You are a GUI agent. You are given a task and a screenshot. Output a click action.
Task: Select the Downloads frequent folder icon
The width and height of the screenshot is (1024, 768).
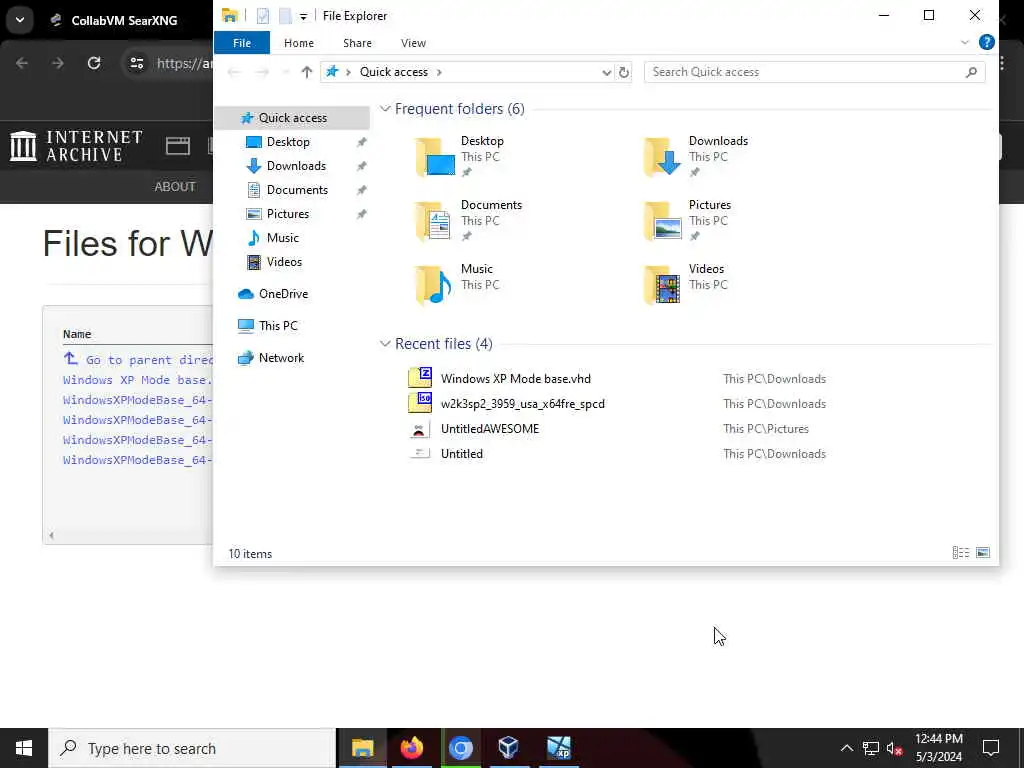click(x=663, y=157)
